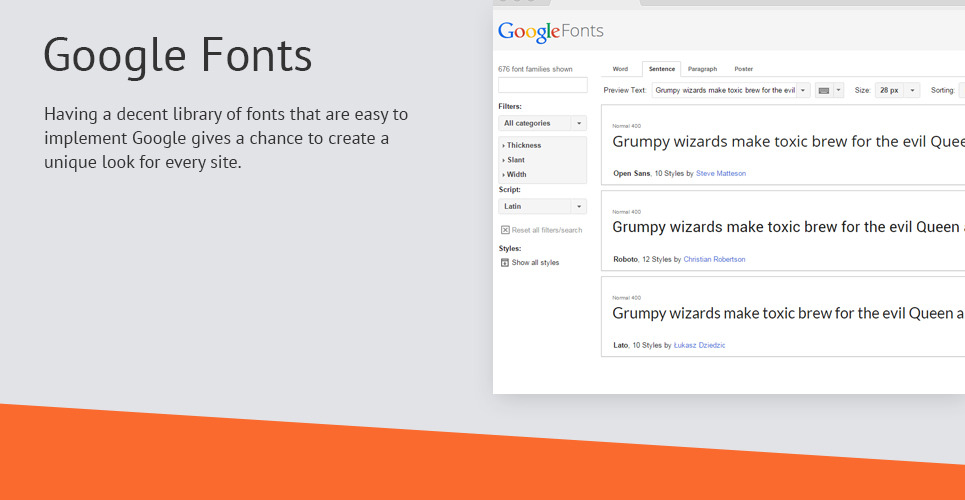The image size is (965, 500).
Task: Click the Show all styles icon
Action: pos(505,262)
